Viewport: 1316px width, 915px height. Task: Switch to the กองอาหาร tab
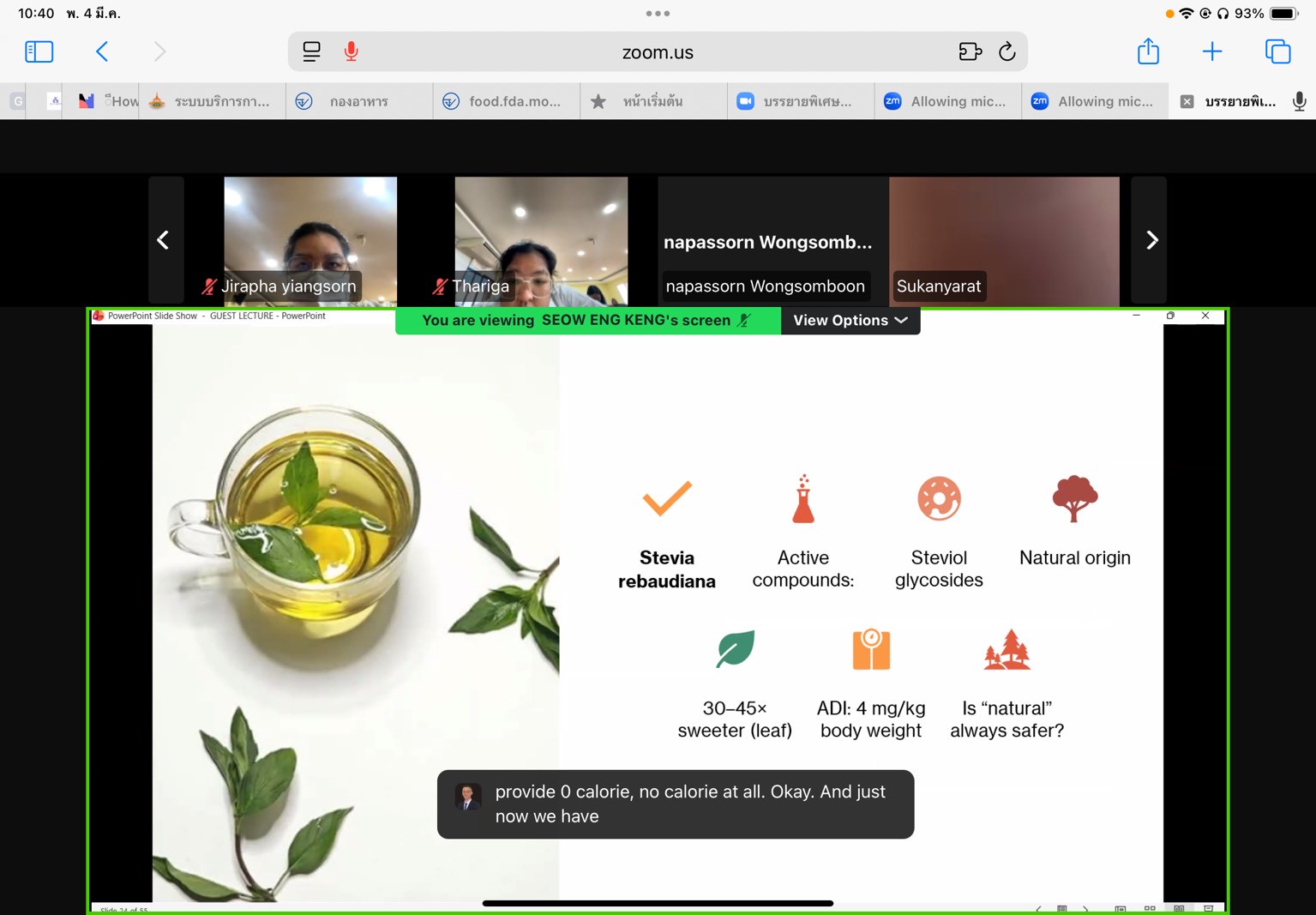pyautogui.click(x=358, y=101)
